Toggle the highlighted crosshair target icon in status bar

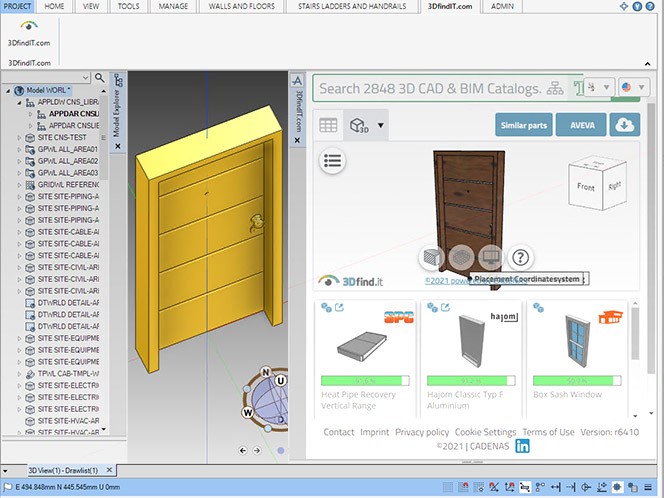(617, 487)
